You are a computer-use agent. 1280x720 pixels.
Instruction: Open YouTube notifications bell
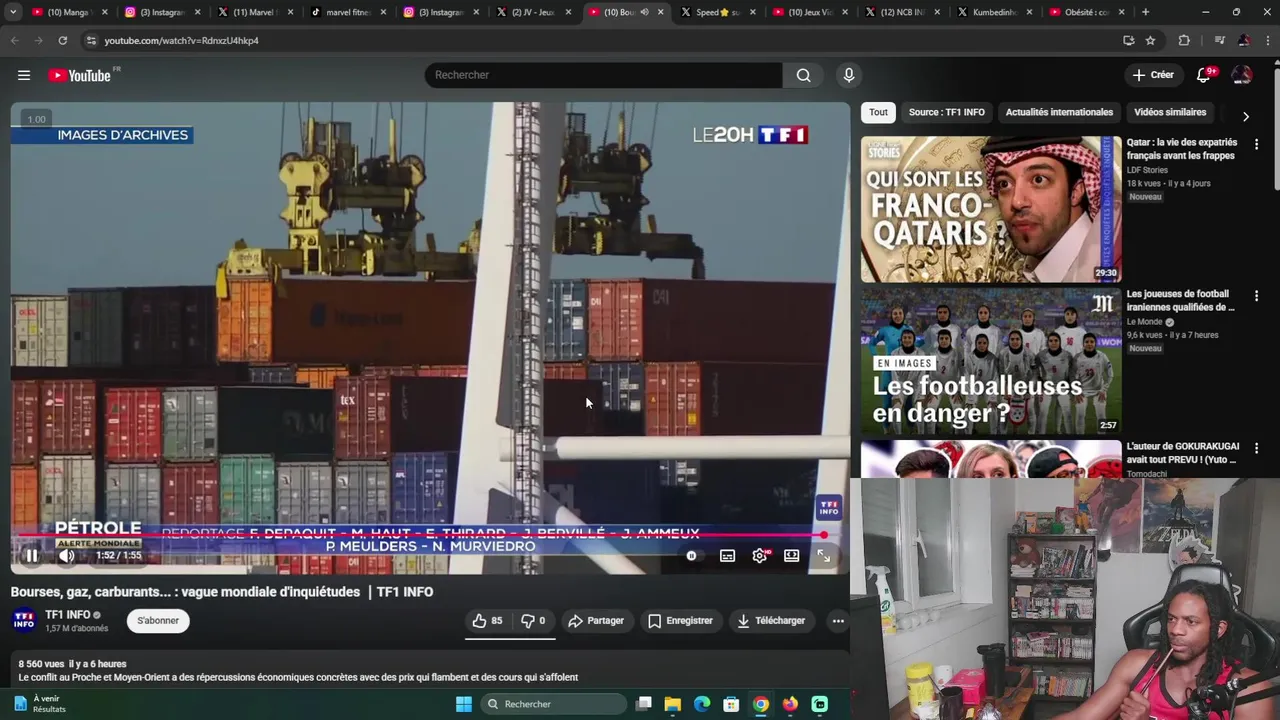click(x=1204, y=75)
